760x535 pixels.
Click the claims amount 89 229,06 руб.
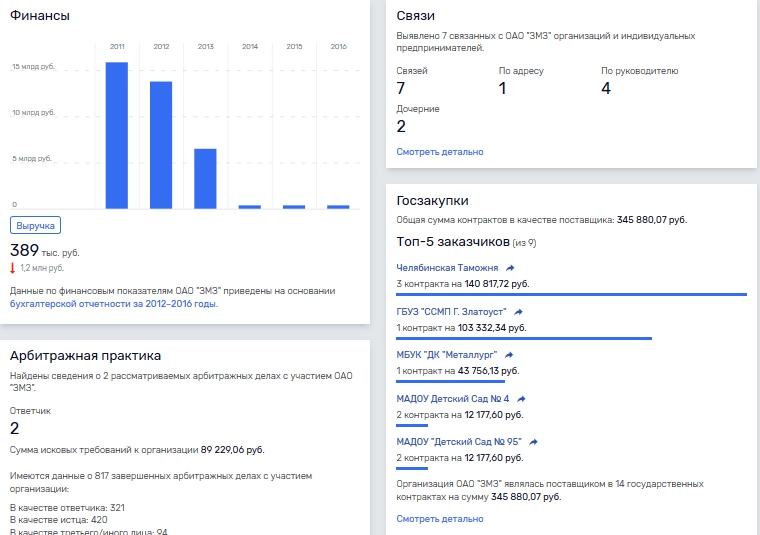(233, 450)
